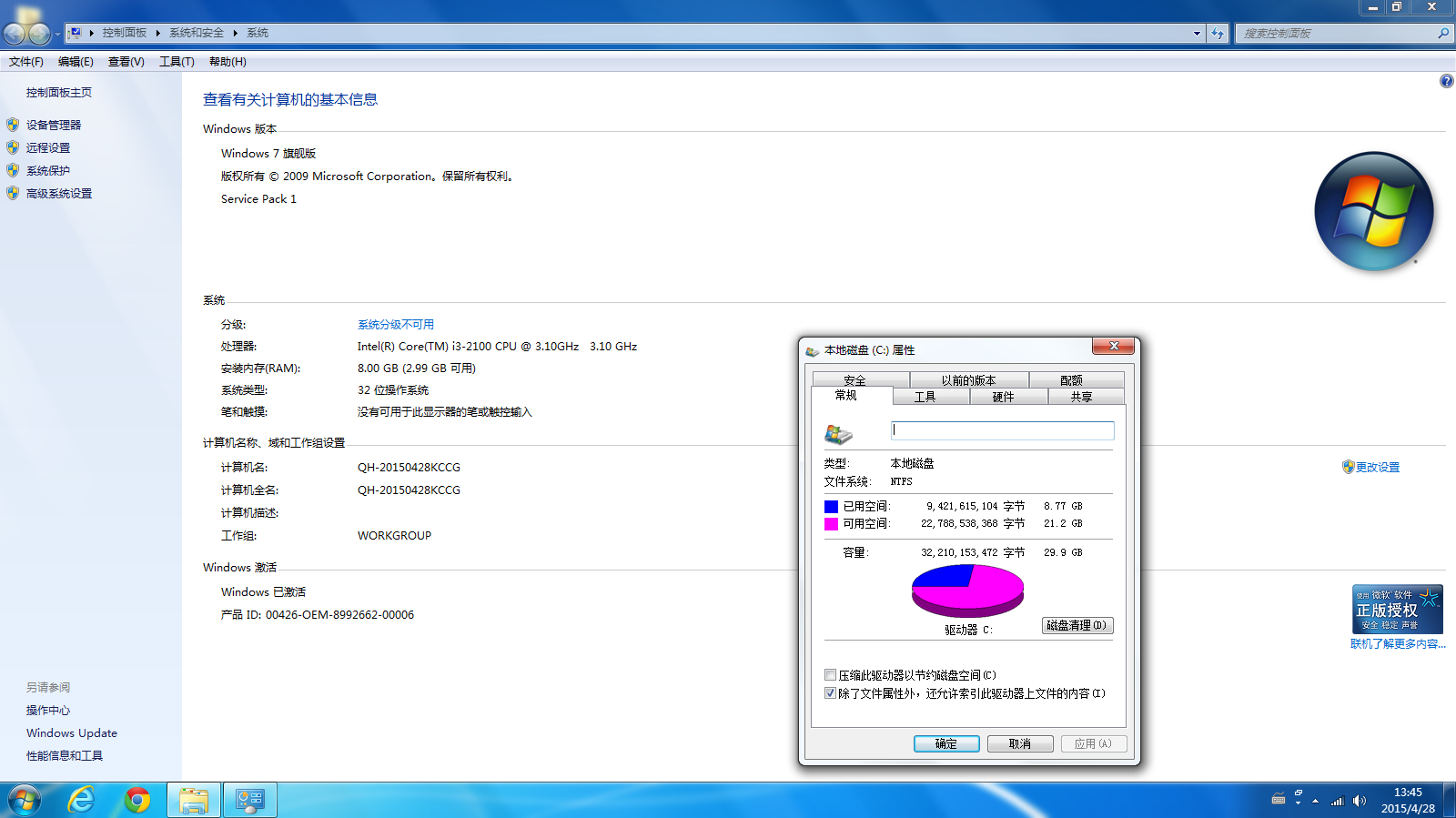This screenshot has width=1456, height=818.
Task: Click the 取消 button
Action: click(x=1020, y=743)
